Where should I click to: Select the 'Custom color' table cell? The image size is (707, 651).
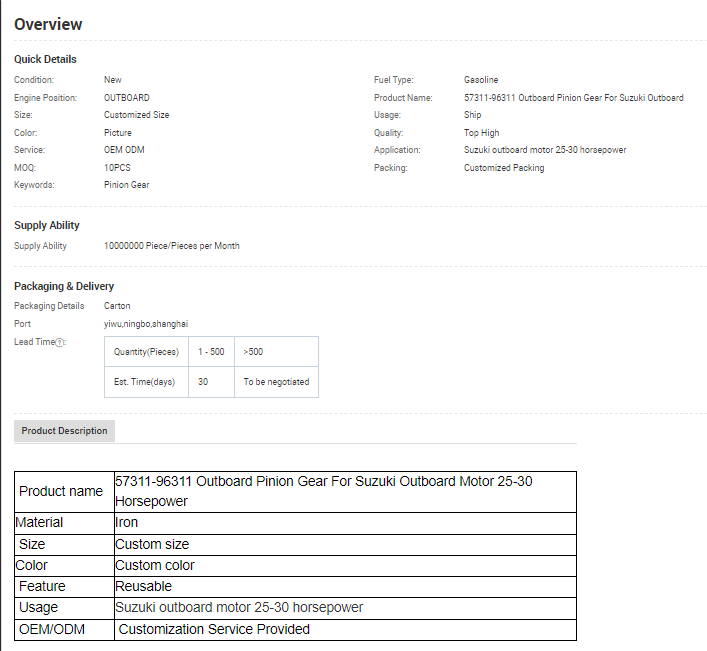[155, 565]
